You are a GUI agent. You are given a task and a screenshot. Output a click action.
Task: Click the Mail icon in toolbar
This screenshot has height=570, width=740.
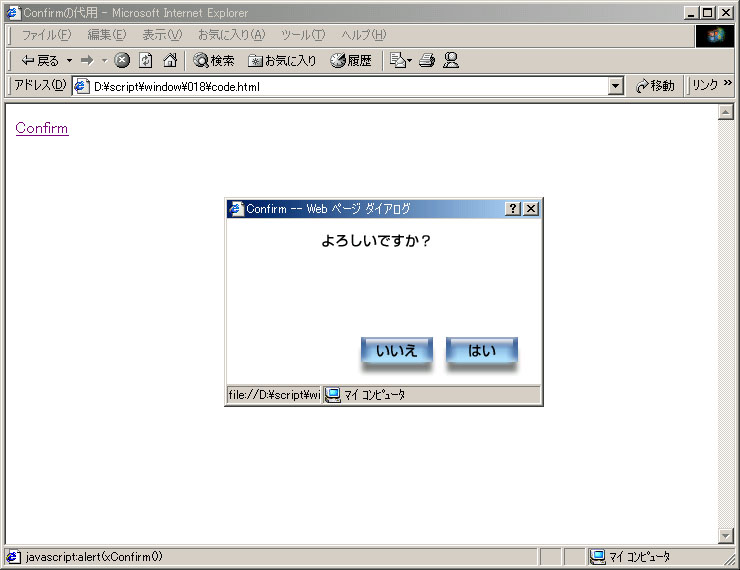tap(400, 60)
